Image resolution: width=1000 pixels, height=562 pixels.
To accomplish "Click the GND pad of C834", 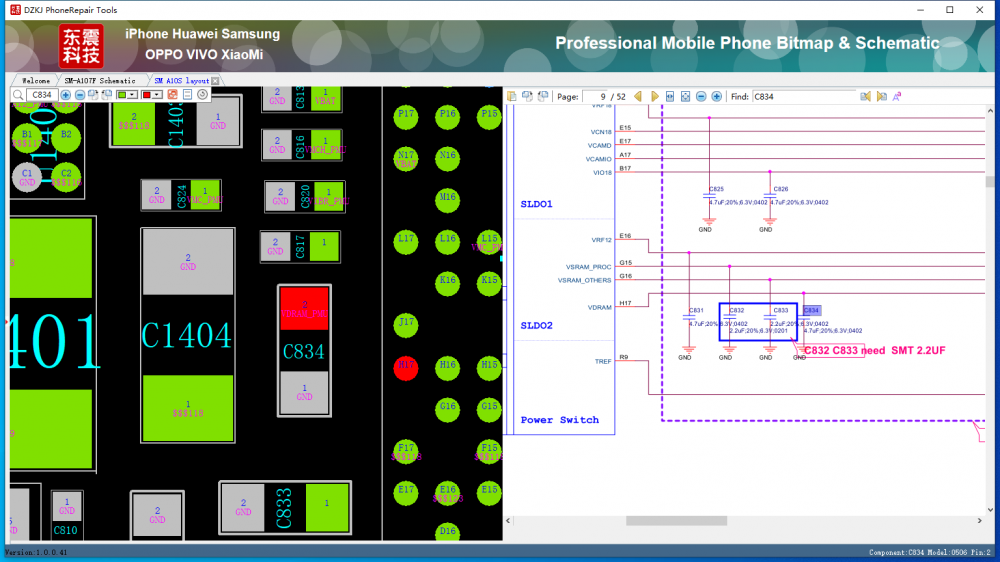I will point(304,392).
